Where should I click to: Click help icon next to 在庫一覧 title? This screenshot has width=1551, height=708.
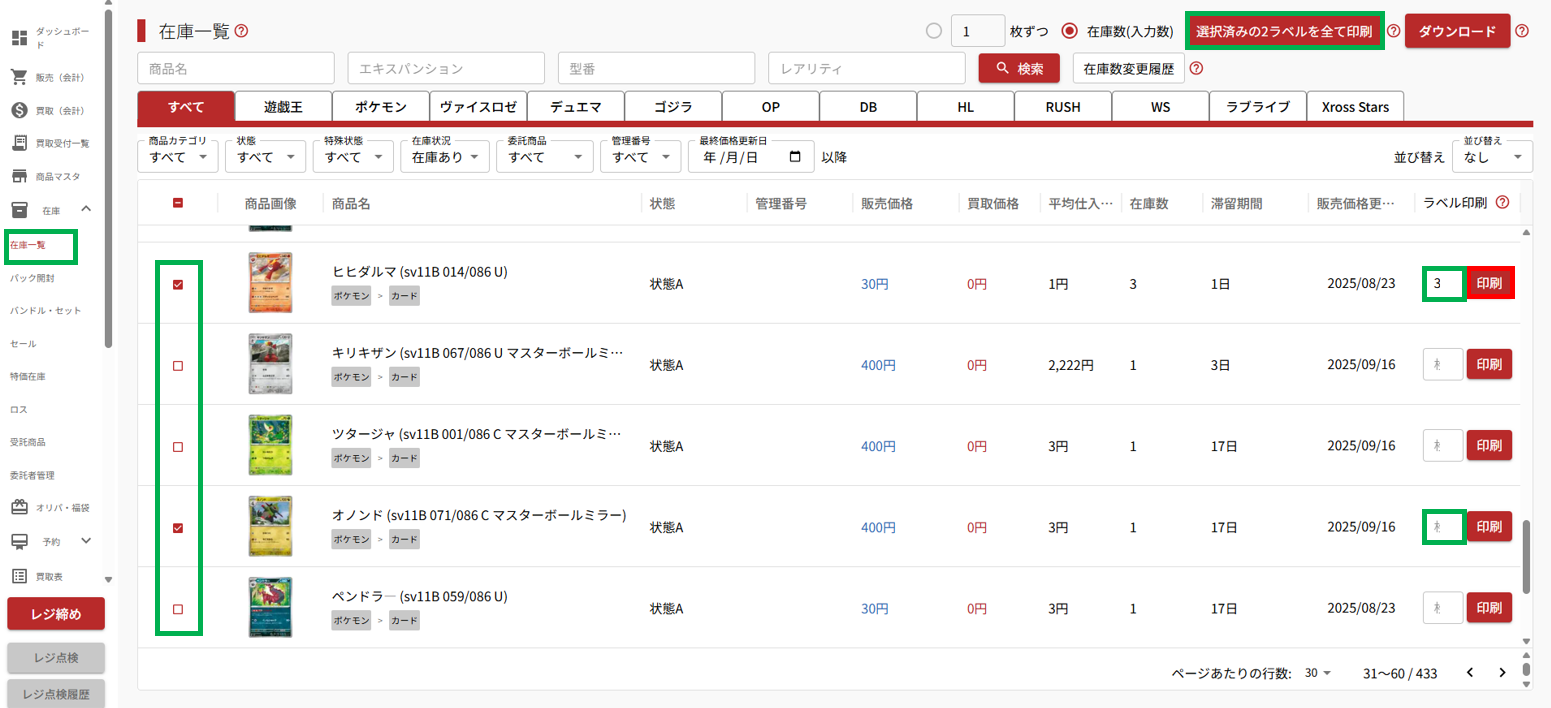pos(241,31)
